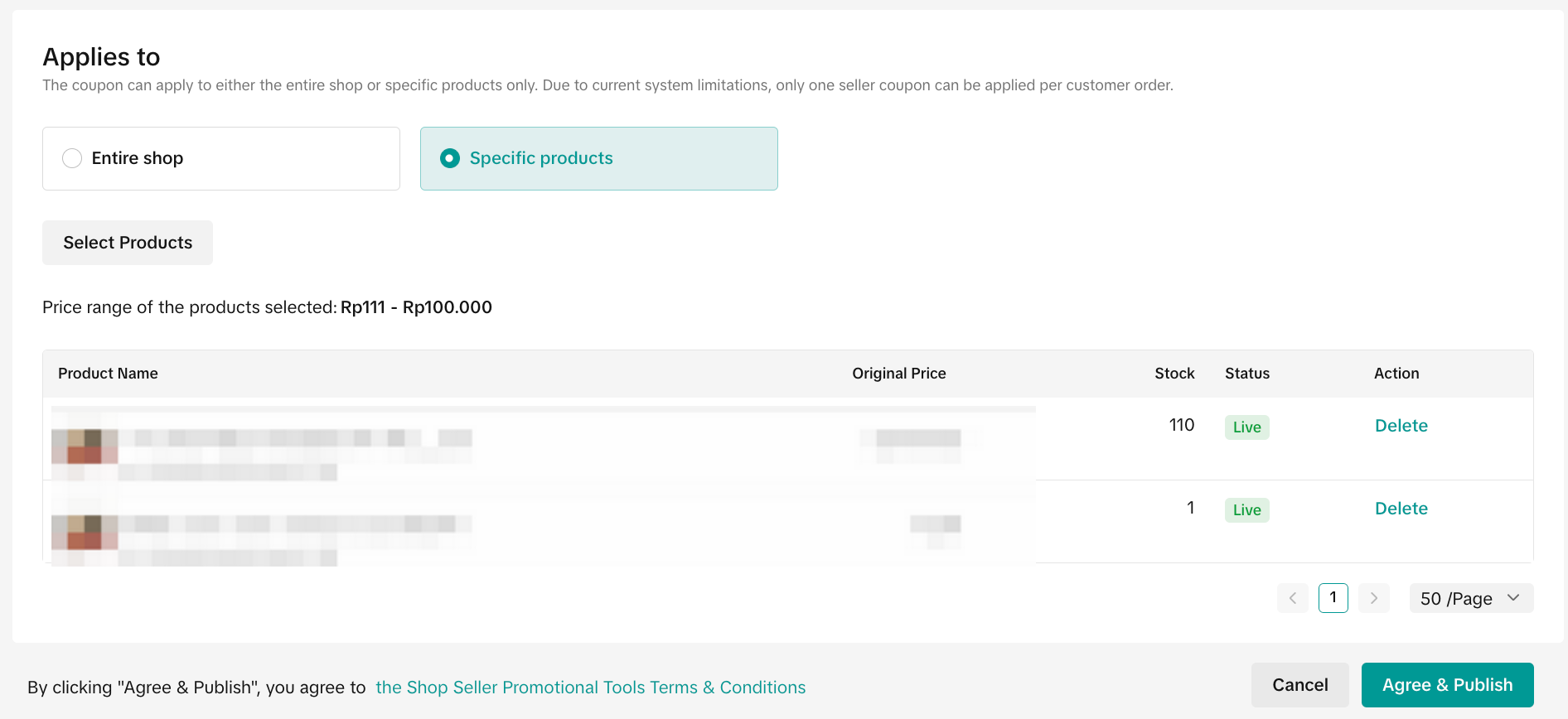Viewport: 1568px width, 719px height.
Task: Click the Product Name column header
Action: pos(108,374)
